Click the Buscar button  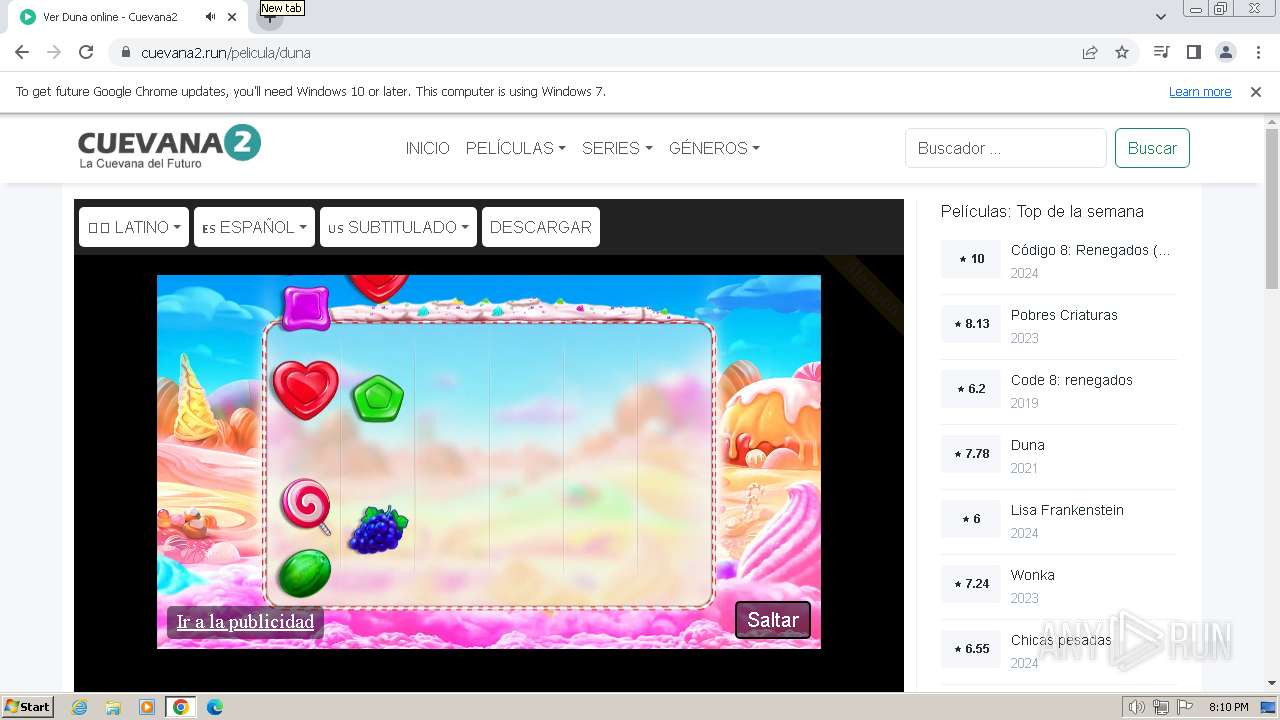[x=1152, y=148]
